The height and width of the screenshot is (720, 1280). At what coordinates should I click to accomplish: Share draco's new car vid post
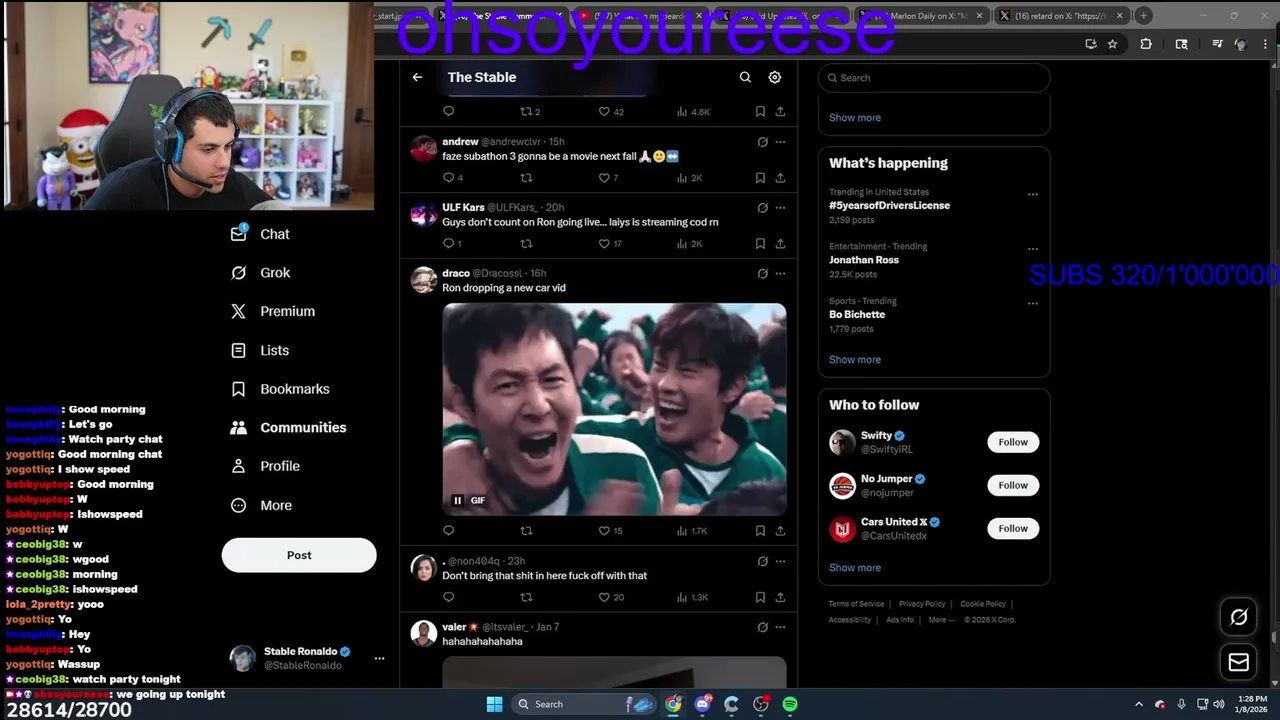point(780,531)
